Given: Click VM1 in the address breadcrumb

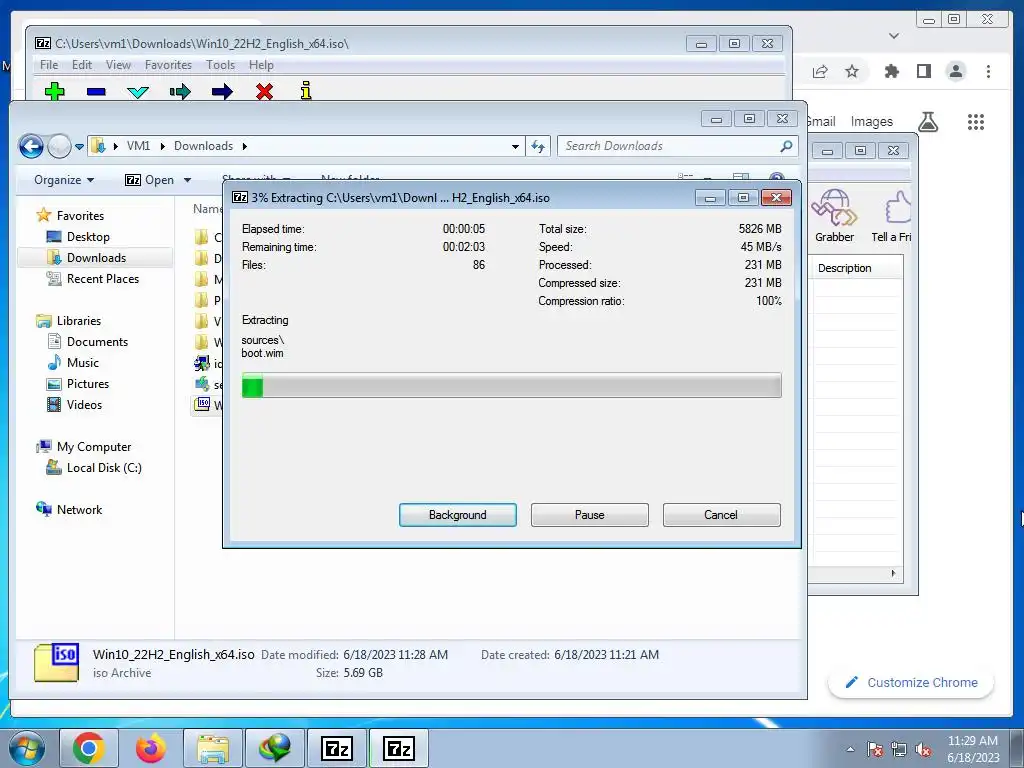Looking at the screenshot, I should (138, 146).
